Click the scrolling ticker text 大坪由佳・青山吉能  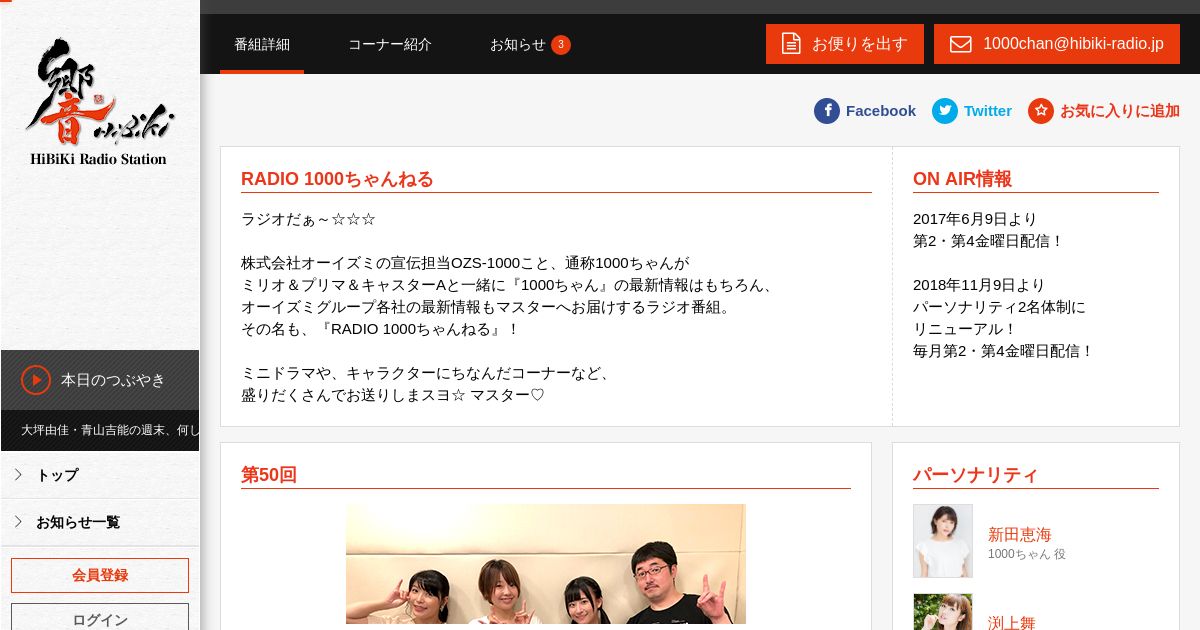(x=110, y=430)
